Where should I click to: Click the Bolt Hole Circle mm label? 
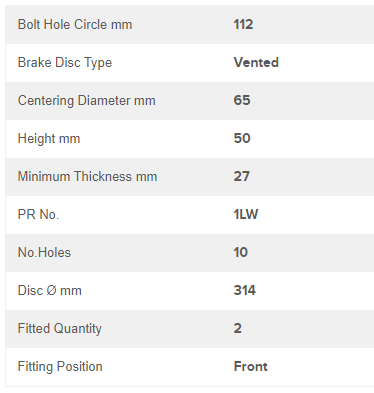[x=75, y=24]
